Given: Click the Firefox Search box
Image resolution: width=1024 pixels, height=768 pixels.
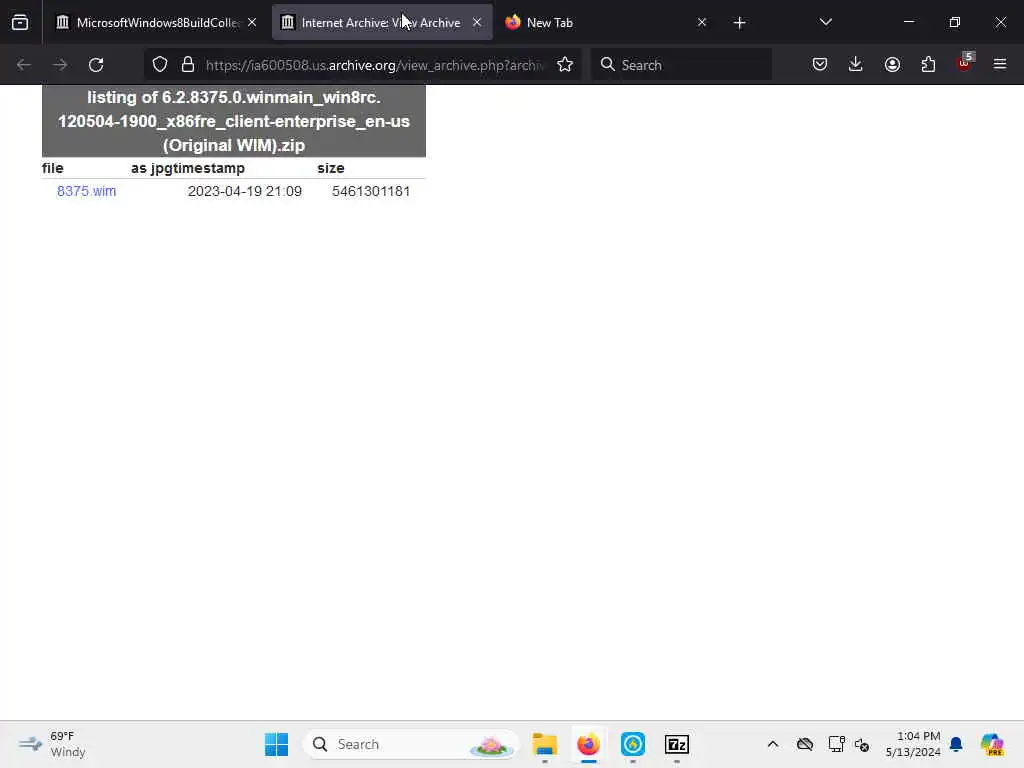Looking at the screenshot, I should pos(681,65).
